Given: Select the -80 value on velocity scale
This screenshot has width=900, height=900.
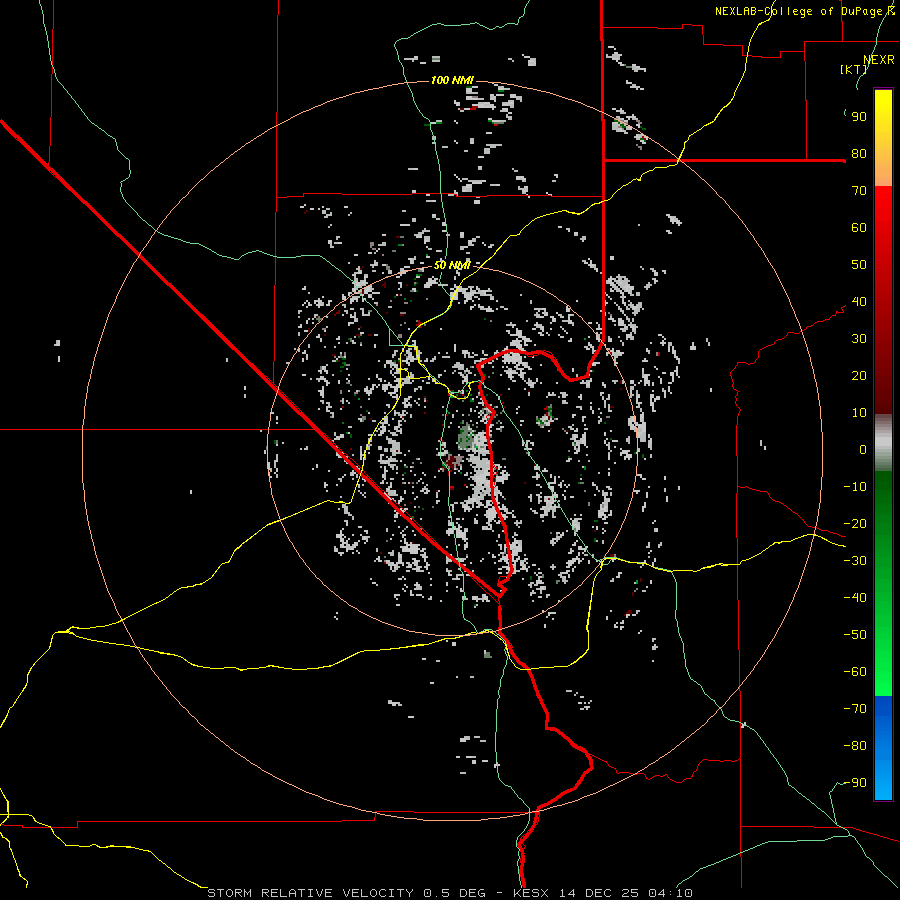Looking at the screenshot, I should point(855,746).
